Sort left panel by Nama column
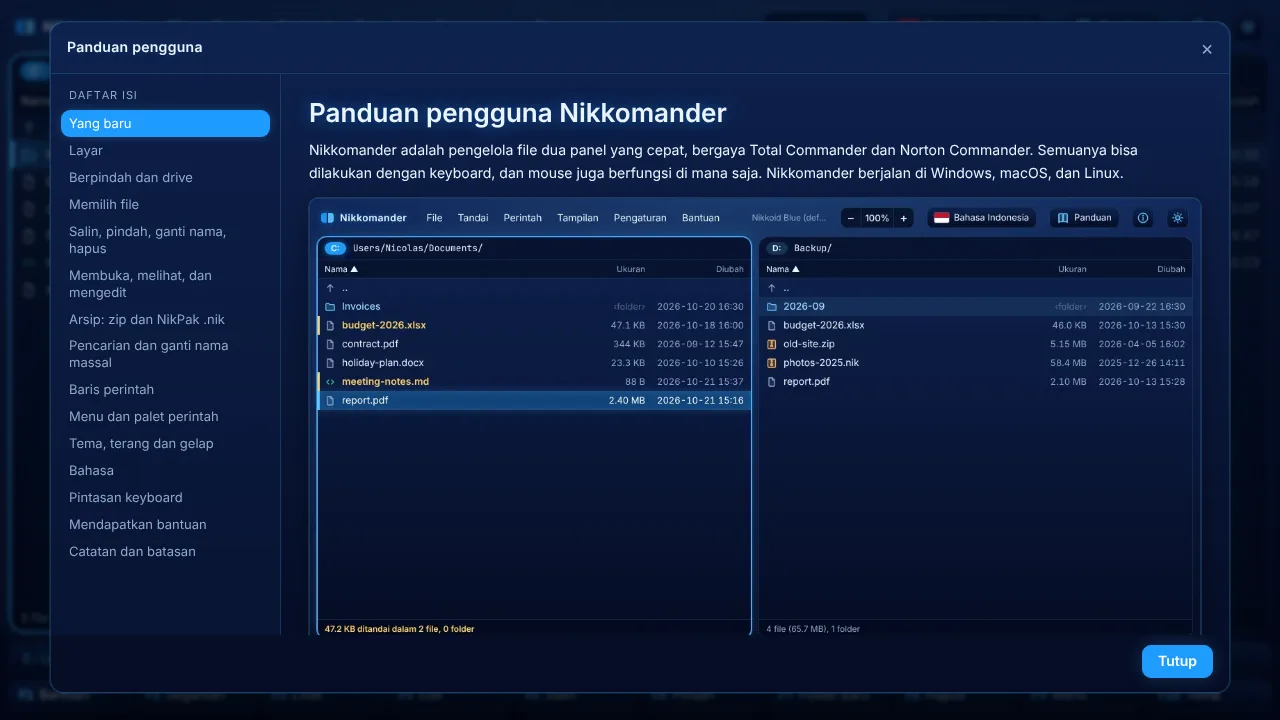This screenshot has width=1280, height=720. click(341, 269)
